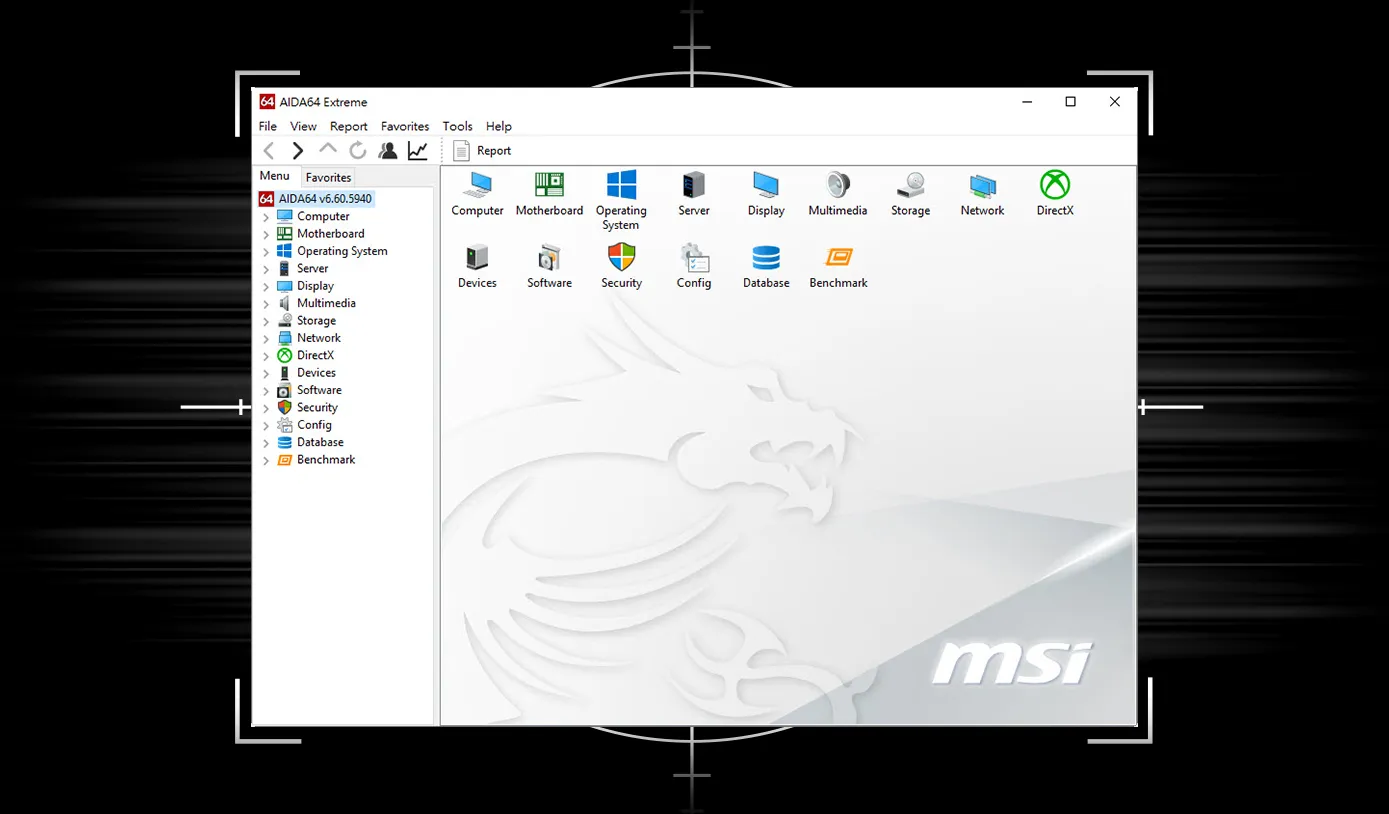1389x814 pixels.
Task: Select AIDA64 v6.60.5940 root tree item
Action: pyautogui.click(x=325, y=199)
